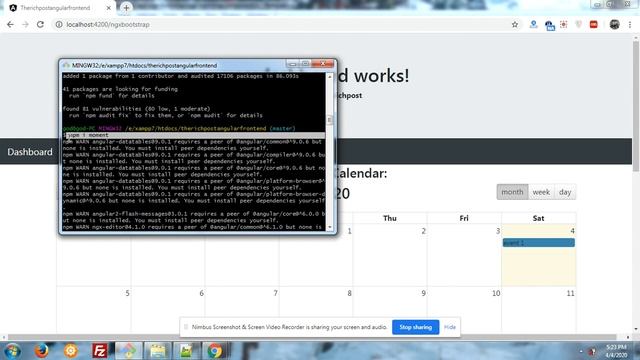The image size is (640, 360).
Task: Click the 'd works!' page heading
Action: click(373, 76)
